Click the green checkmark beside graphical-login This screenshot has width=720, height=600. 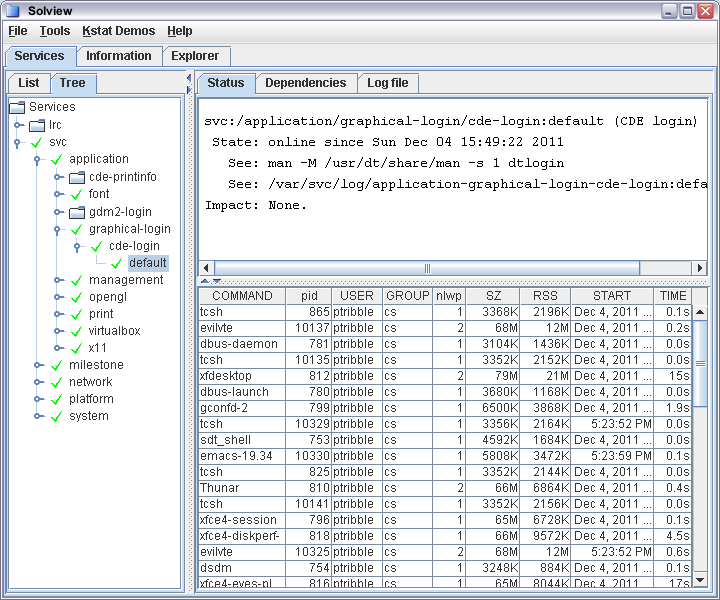[x=76, y=229]
